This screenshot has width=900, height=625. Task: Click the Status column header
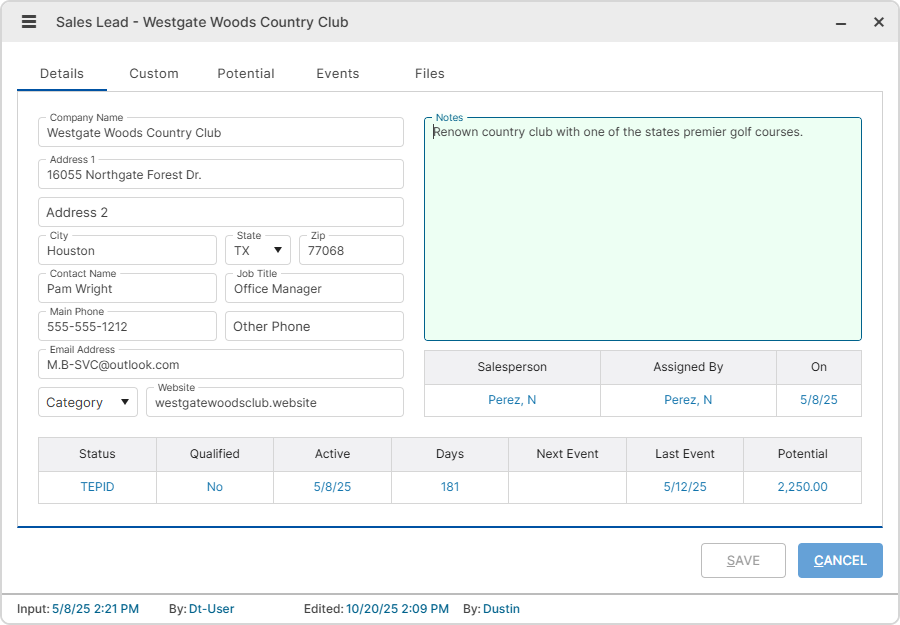97,454
